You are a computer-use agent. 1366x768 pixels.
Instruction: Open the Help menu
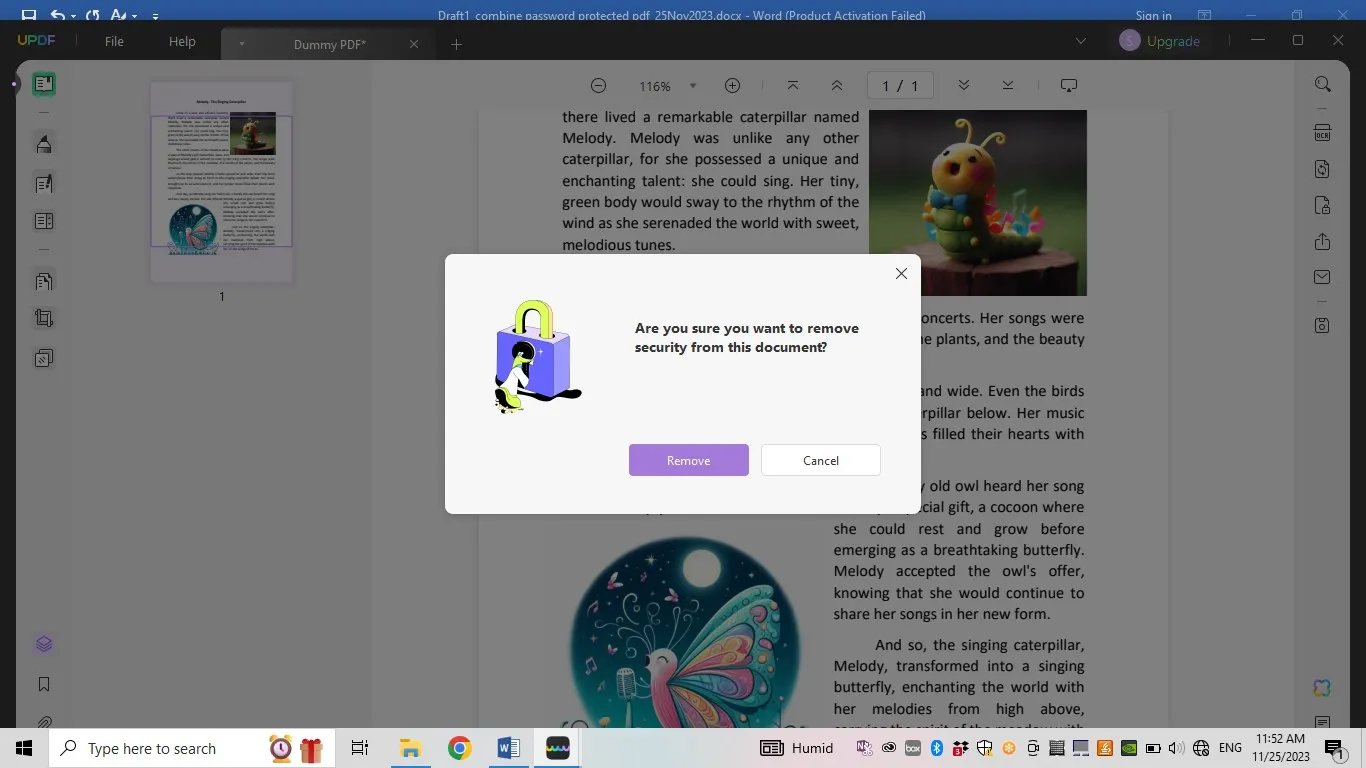(181, 41)
